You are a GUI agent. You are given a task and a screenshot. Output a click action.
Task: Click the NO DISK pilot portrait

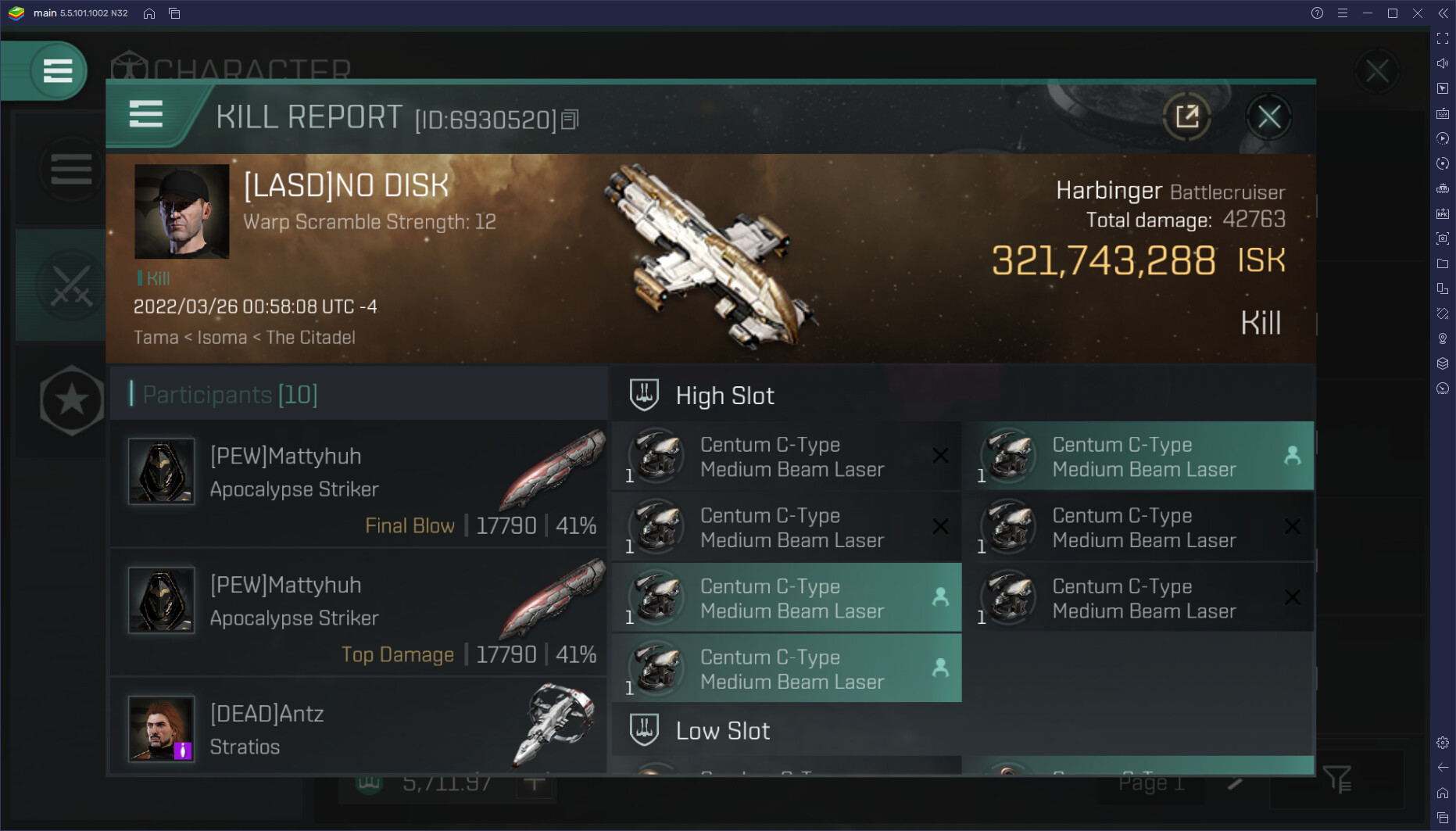click(x=182, y=211)
